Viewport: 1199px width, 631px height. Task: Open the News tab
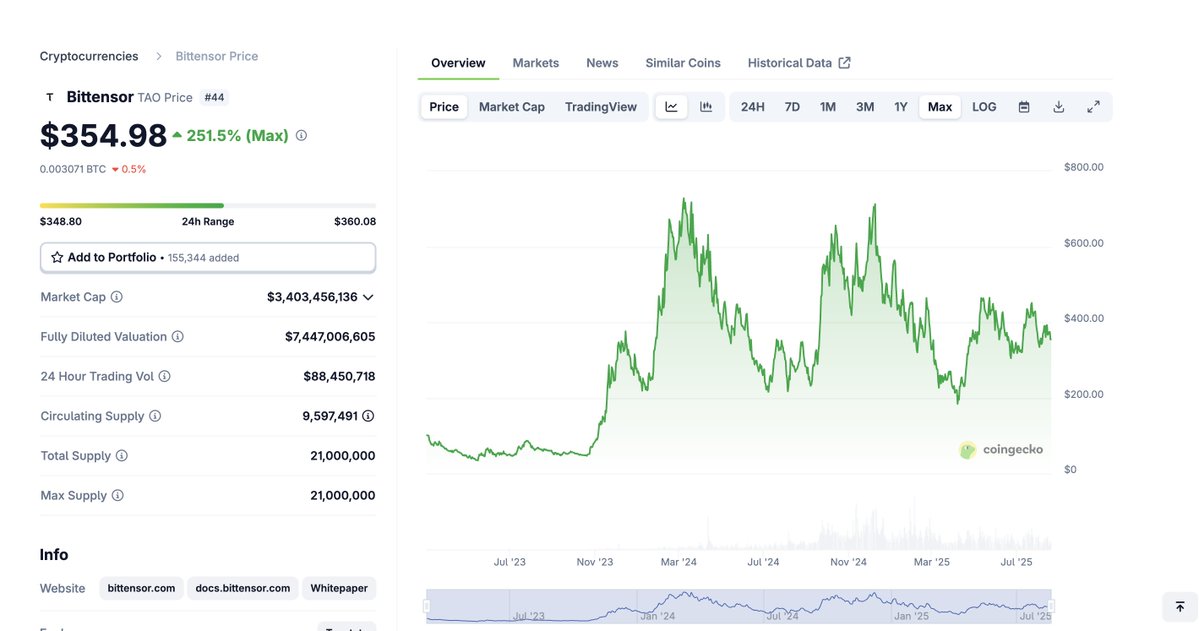(x=602, y=63)
